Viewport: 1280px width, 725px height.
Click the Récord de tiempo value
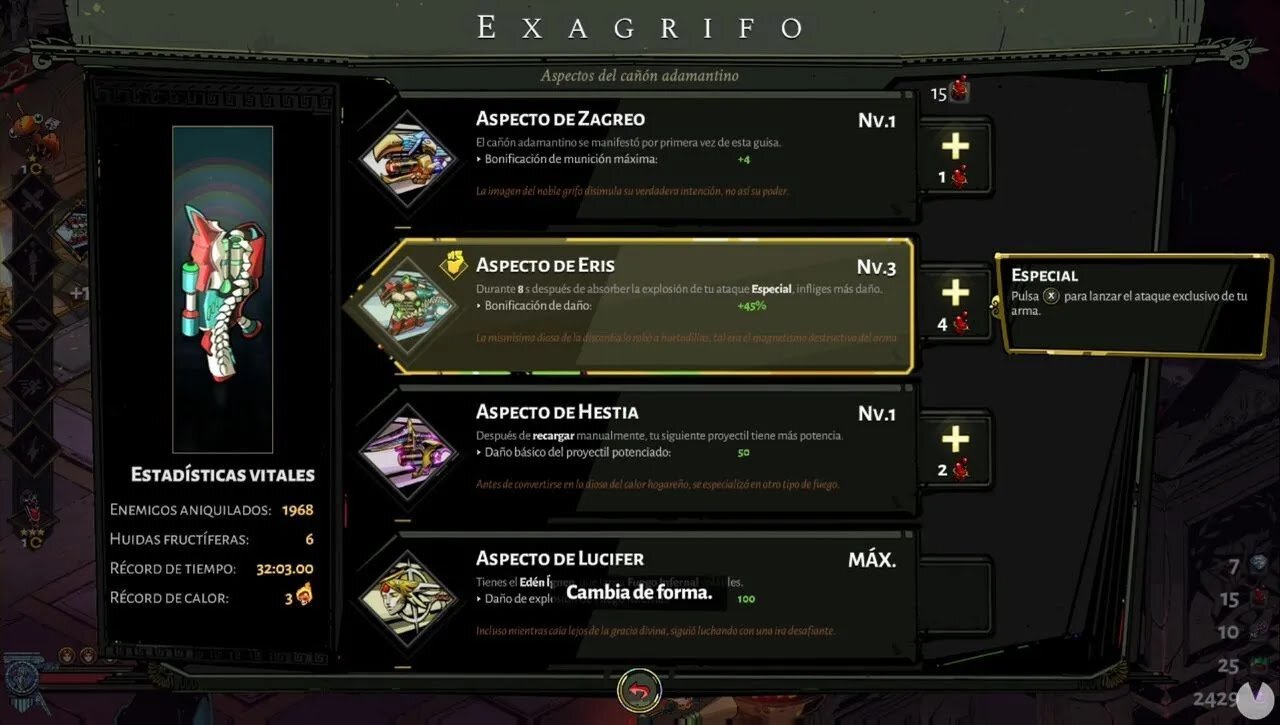(x=285, y=568)
